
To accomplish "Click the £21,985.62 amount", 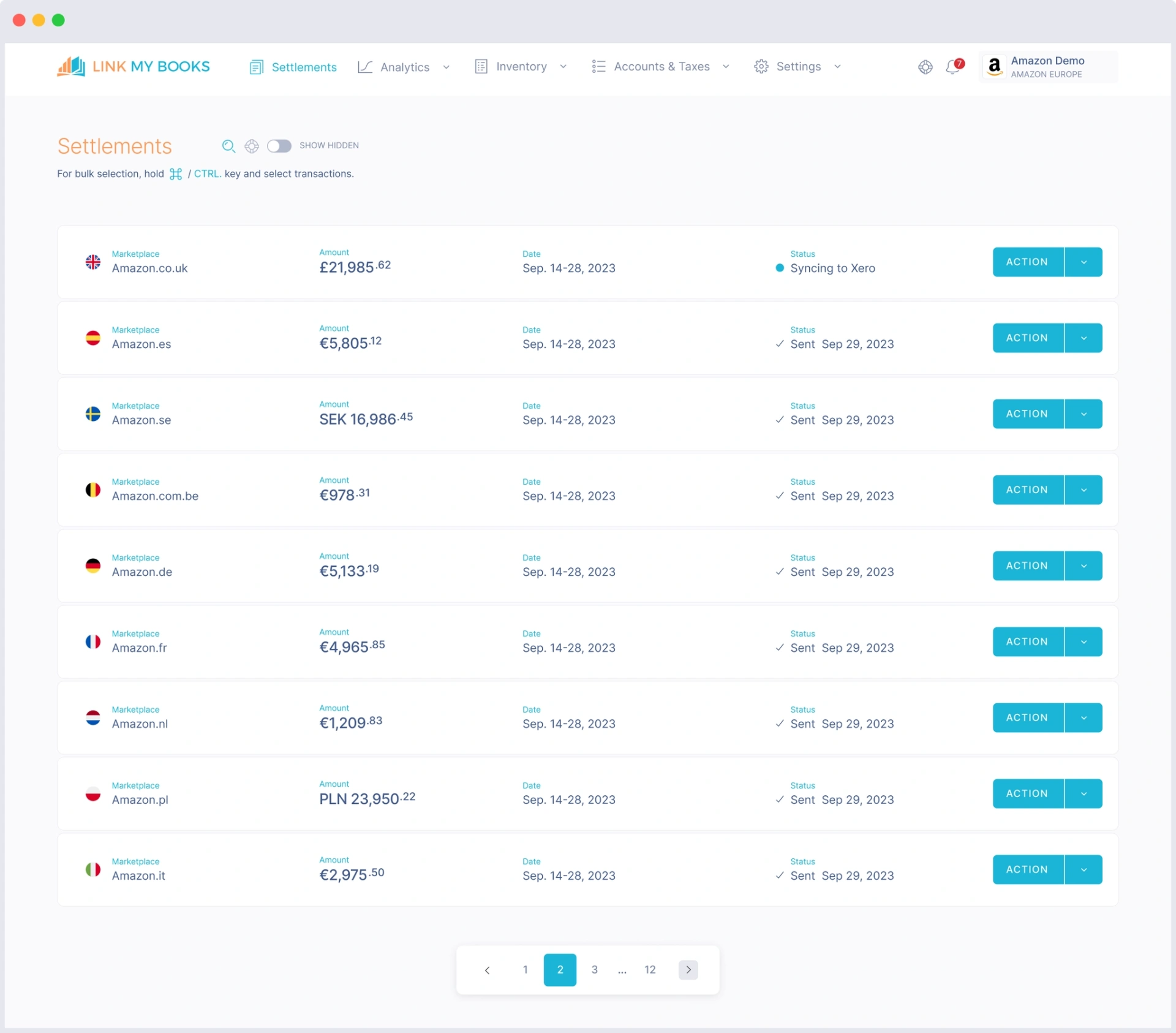I will point(355,267).
